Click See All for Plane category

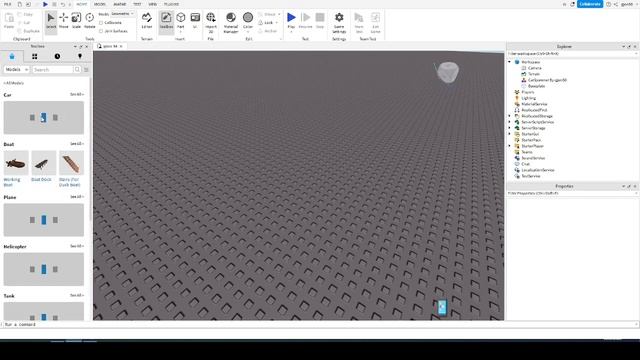[x=77, y=197]
